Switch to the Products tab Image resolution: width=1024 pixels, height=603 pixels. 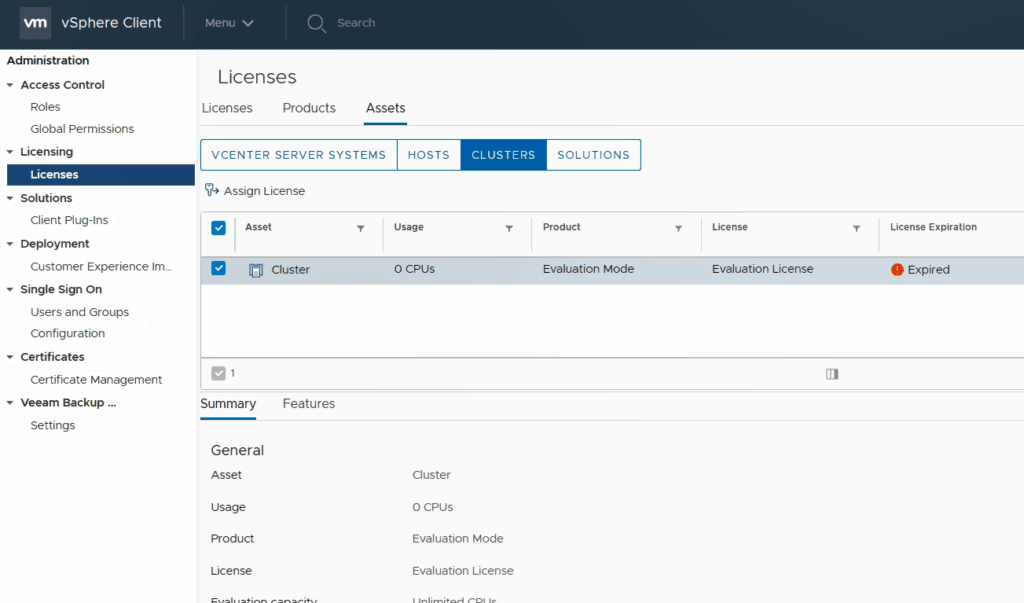[x=309, y=108]
